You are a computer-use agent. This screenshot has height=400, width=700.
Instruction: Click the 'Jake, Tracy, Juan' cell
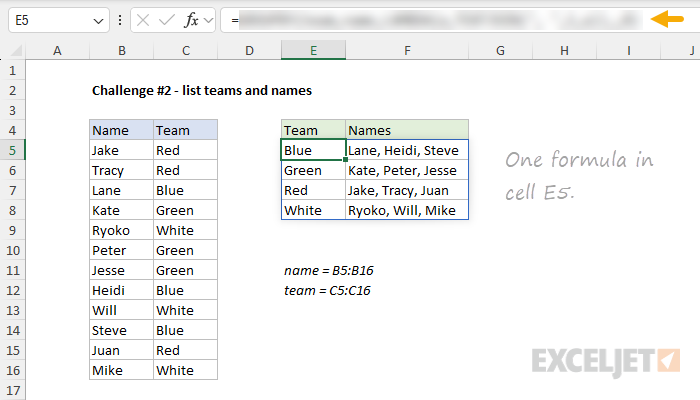point(407,191)
